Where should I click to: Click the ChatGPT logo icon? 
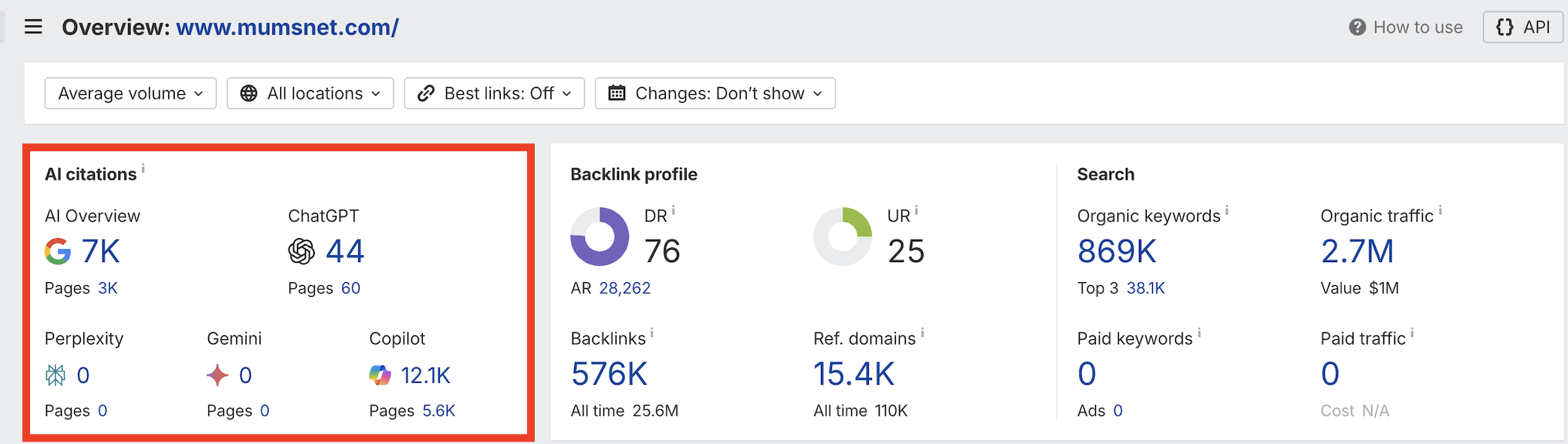pos(302,251)
